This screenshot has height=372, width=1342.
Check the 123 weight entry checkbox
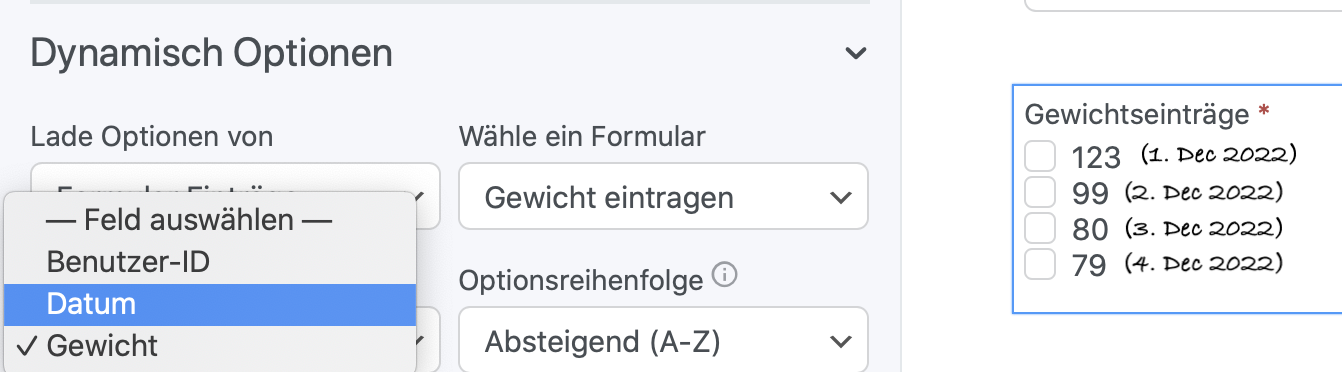pyautogui.click(x=1041, y=157)
